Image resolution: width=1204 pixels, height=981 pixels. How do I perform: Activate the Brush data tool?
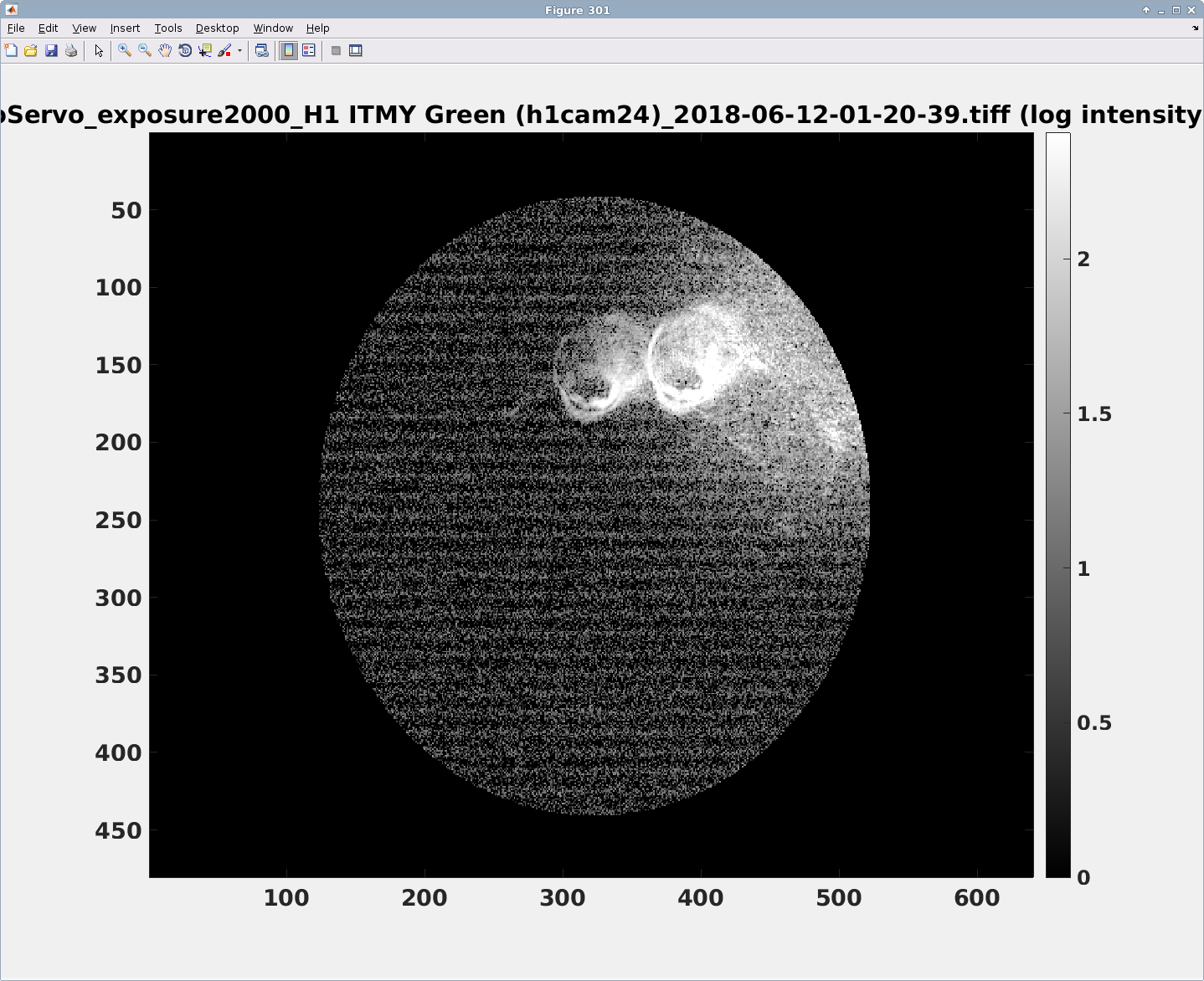224,51
